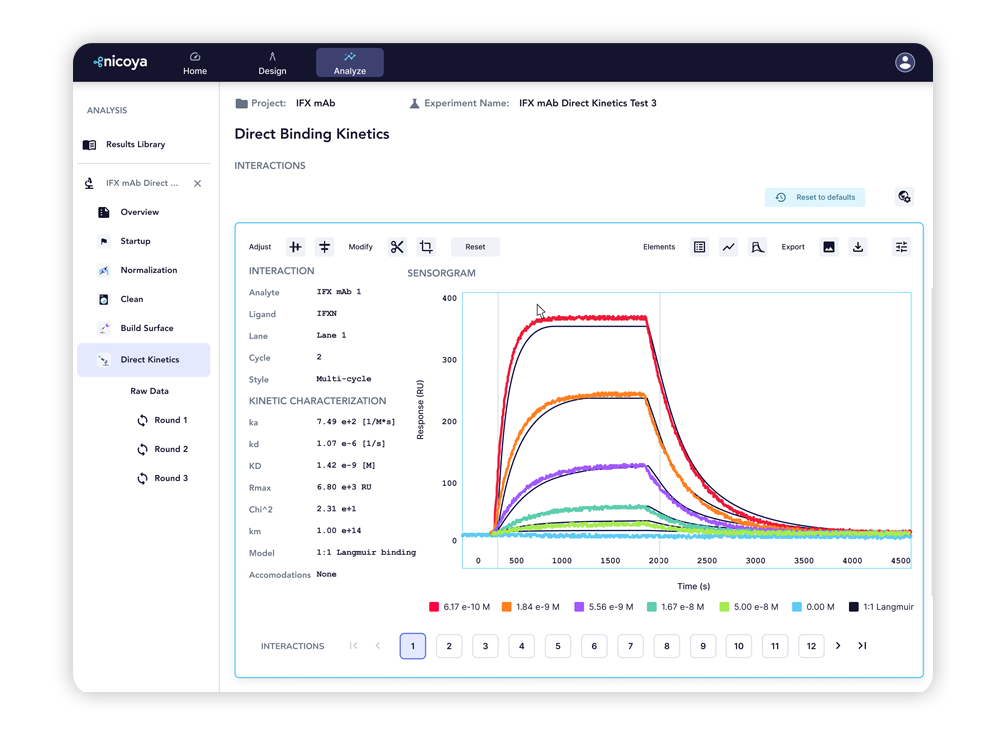Open the chart settings sliders icon

902,247
